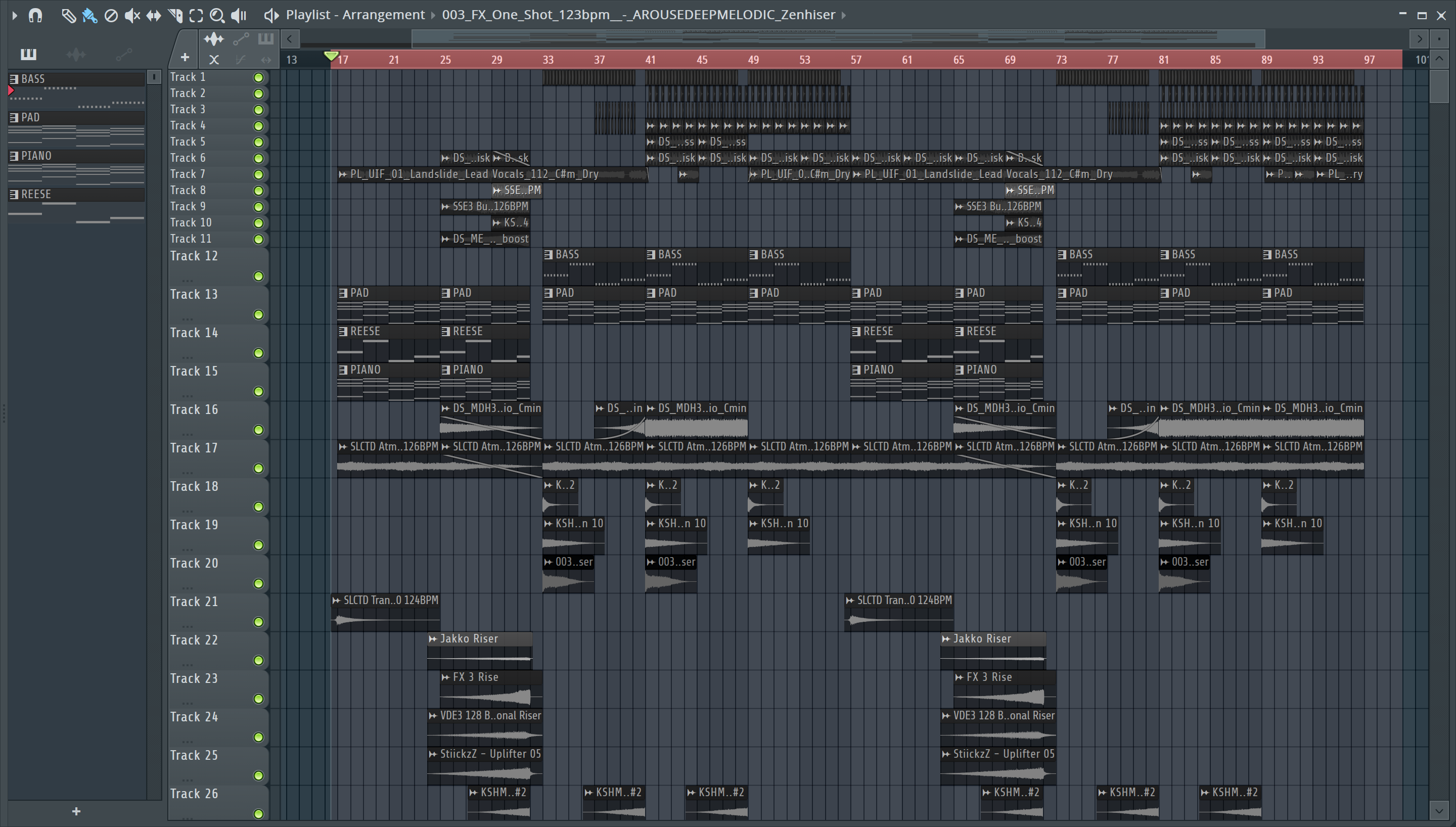The image size is (1456, 827).
Task: Click the horizontal overview scrollbar thumb
Action: click(838, 38)
